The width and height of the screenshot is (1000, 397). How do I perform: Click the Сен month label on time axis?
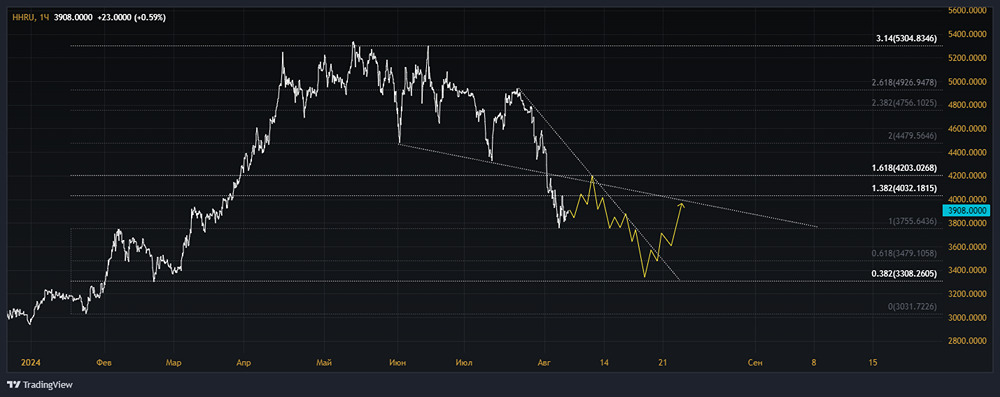tap(755, 363)
